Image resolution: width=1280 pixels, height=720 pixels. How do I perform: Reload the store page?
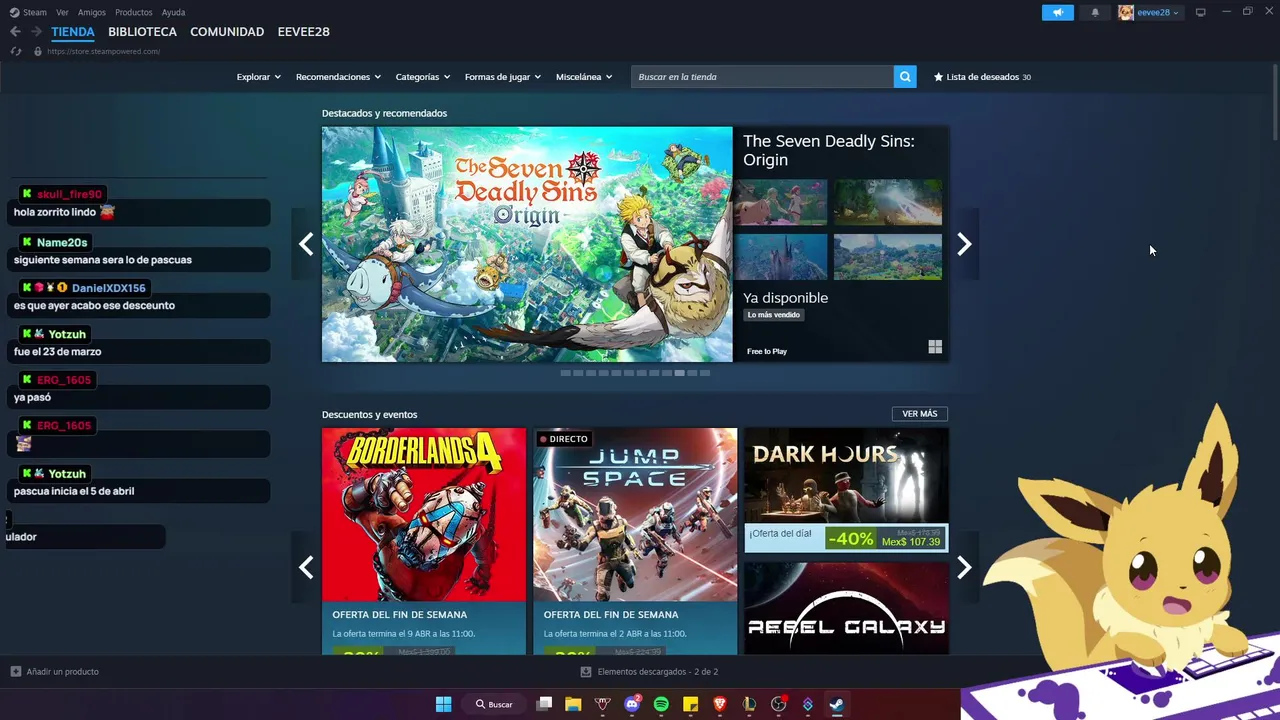[x=15, y=51]
